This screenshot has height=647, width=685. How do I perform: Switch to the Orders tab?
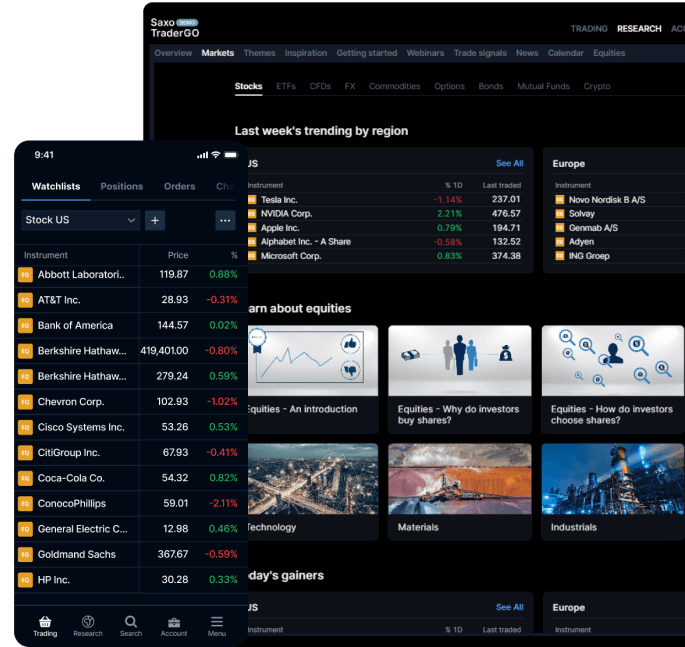(x=180, y=186)
